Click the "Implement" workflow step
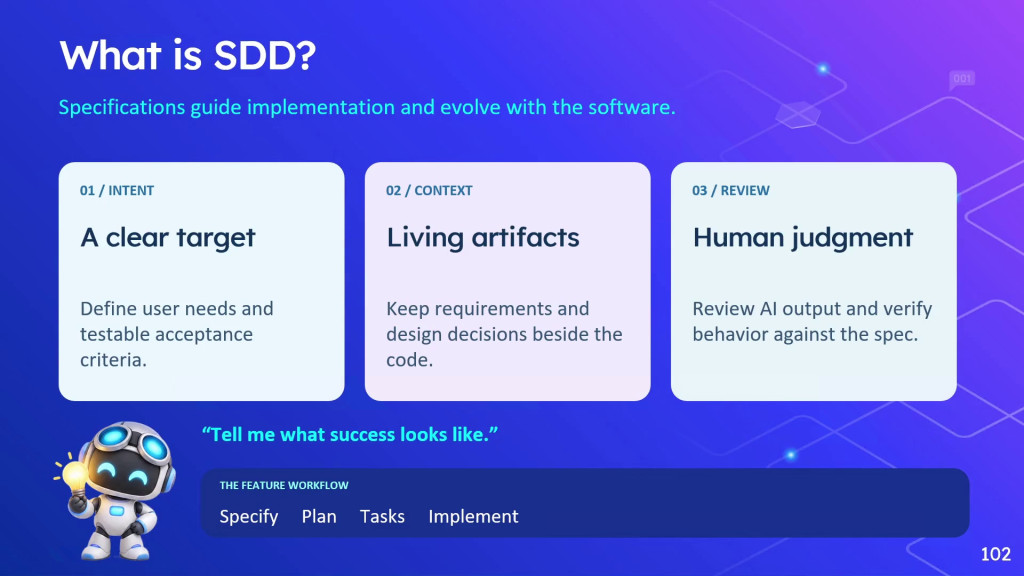The image size is (1024, 576). [473, 517]
